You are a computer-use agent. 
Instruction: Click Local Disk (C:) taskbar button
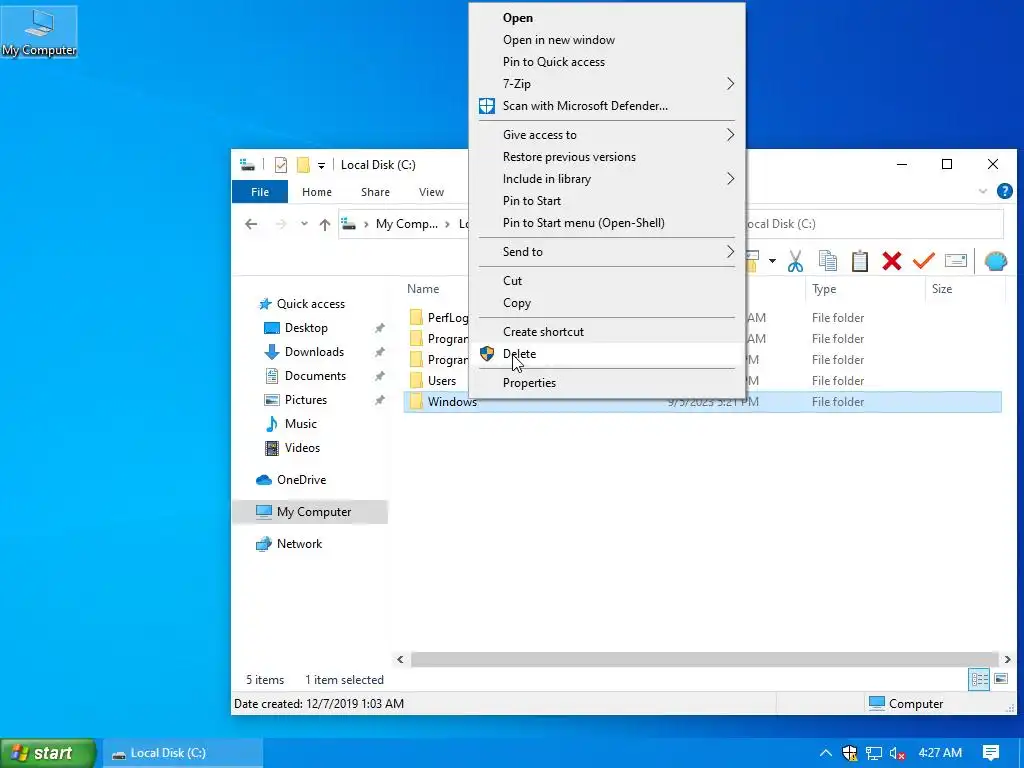[x=183, y=753]
